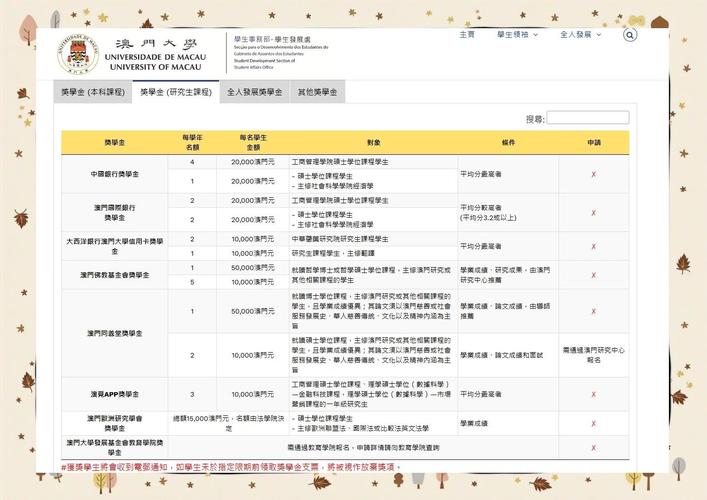Click the University of Macau crest logo
707x500 pixels.
(x=78, y=54)
